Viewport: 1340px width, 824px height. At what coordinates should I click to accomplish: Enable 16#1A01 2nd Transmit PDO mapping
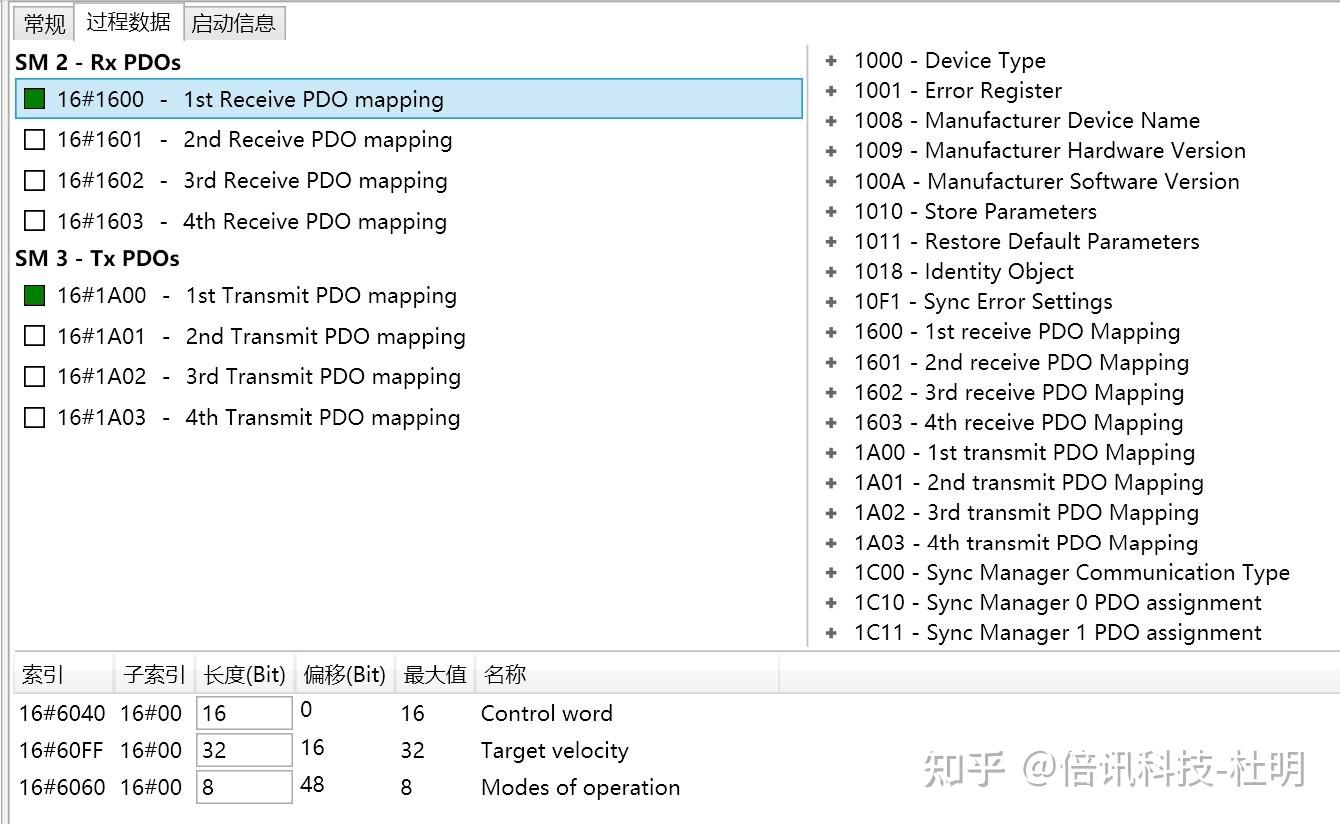[33, 336]
